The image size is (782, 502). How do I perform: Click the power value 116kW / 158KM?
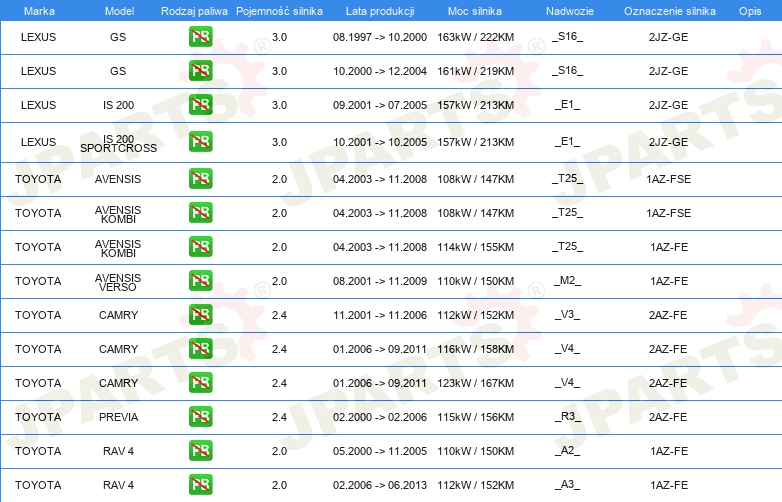point(475,349)
